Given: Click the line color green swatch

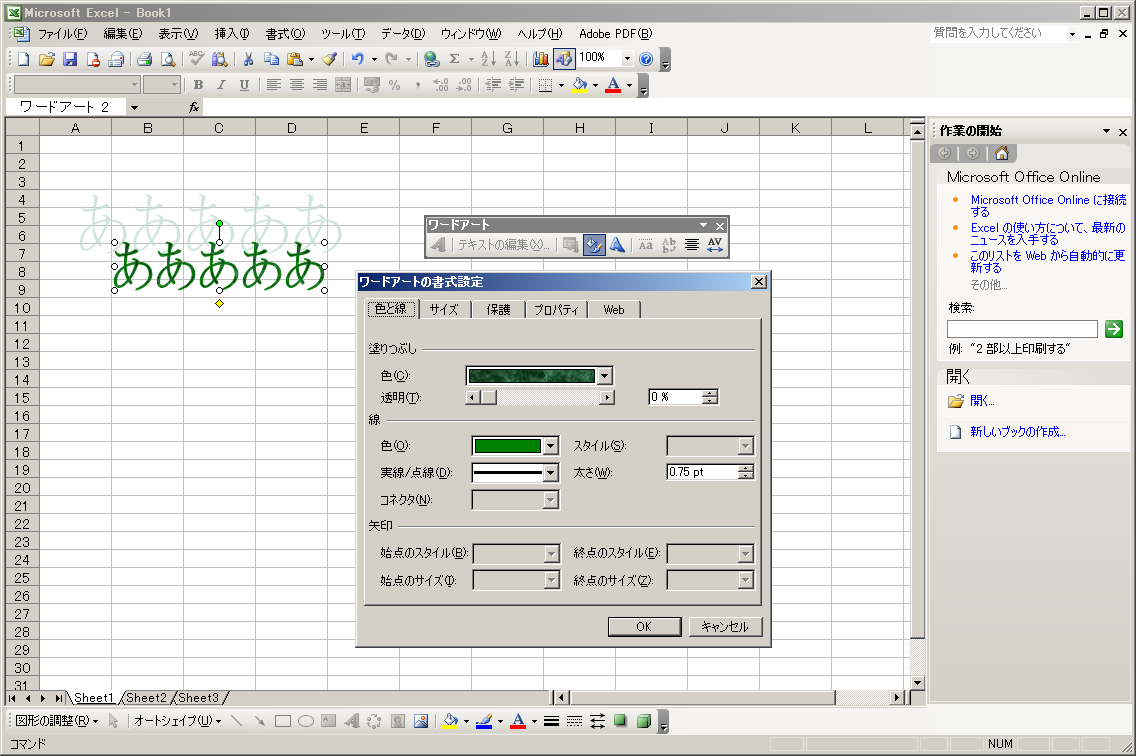Looking at the screenshot, I should 507,446.
